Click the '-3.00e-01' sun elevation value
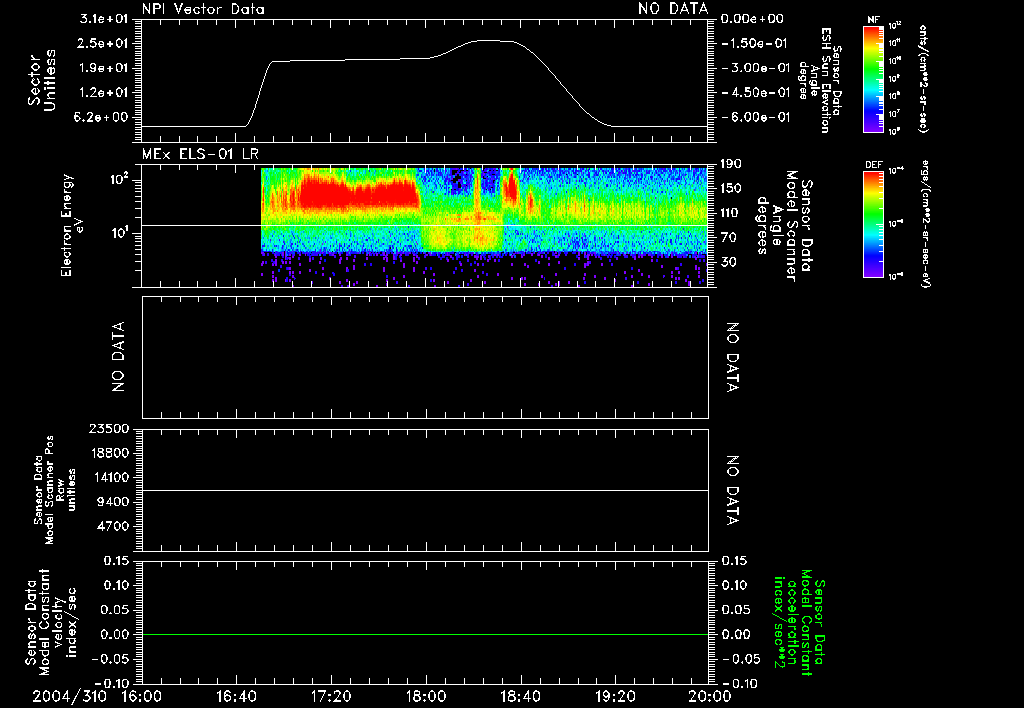The image size is (1024, 708). pos(756,68)
